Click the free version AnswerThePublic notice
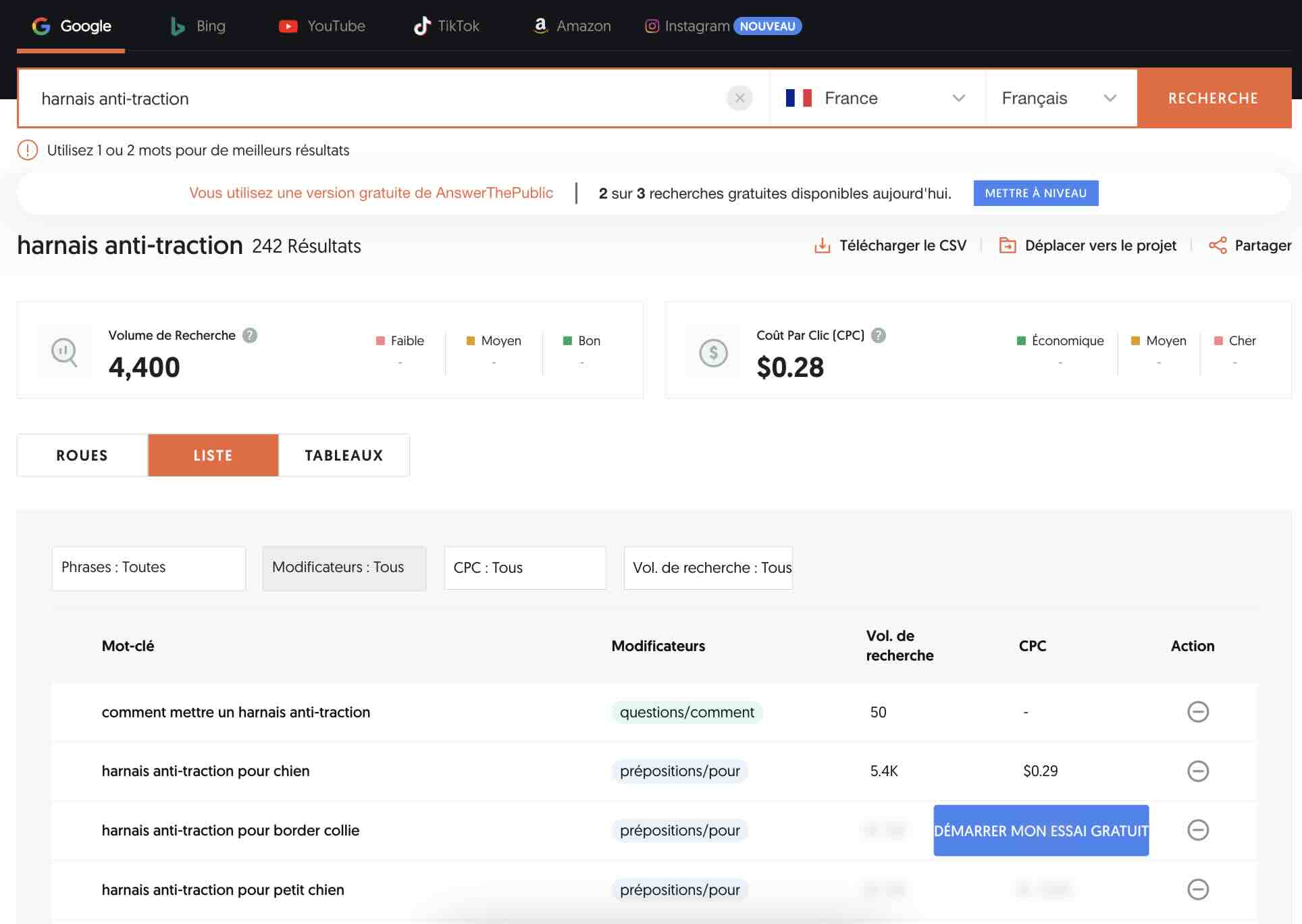1302x924 pixels. [371, 193]
